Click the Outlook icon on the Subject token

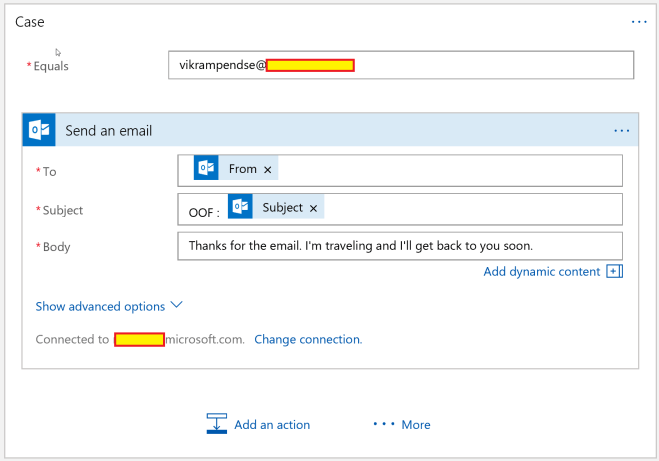(240, 207)
